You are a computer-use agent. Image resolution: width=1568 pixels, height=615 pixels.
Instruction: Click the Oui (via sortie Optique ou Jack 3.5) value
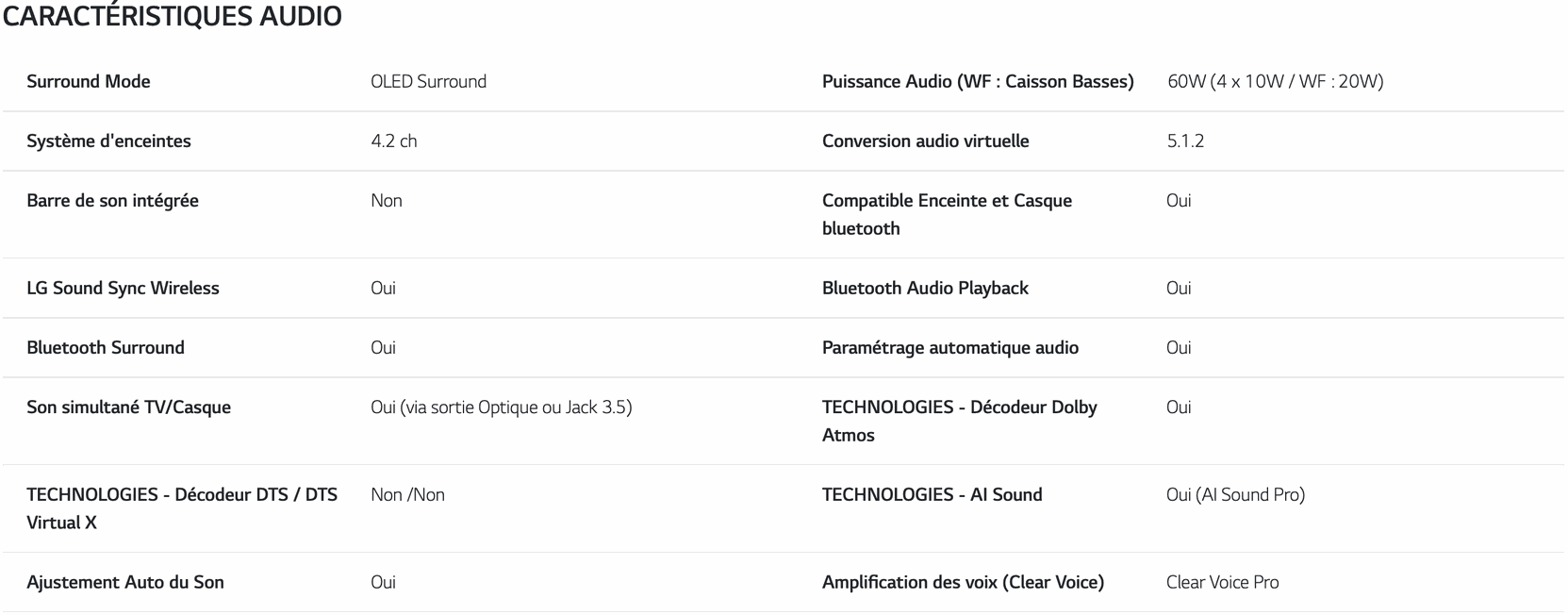coord(501,407)
